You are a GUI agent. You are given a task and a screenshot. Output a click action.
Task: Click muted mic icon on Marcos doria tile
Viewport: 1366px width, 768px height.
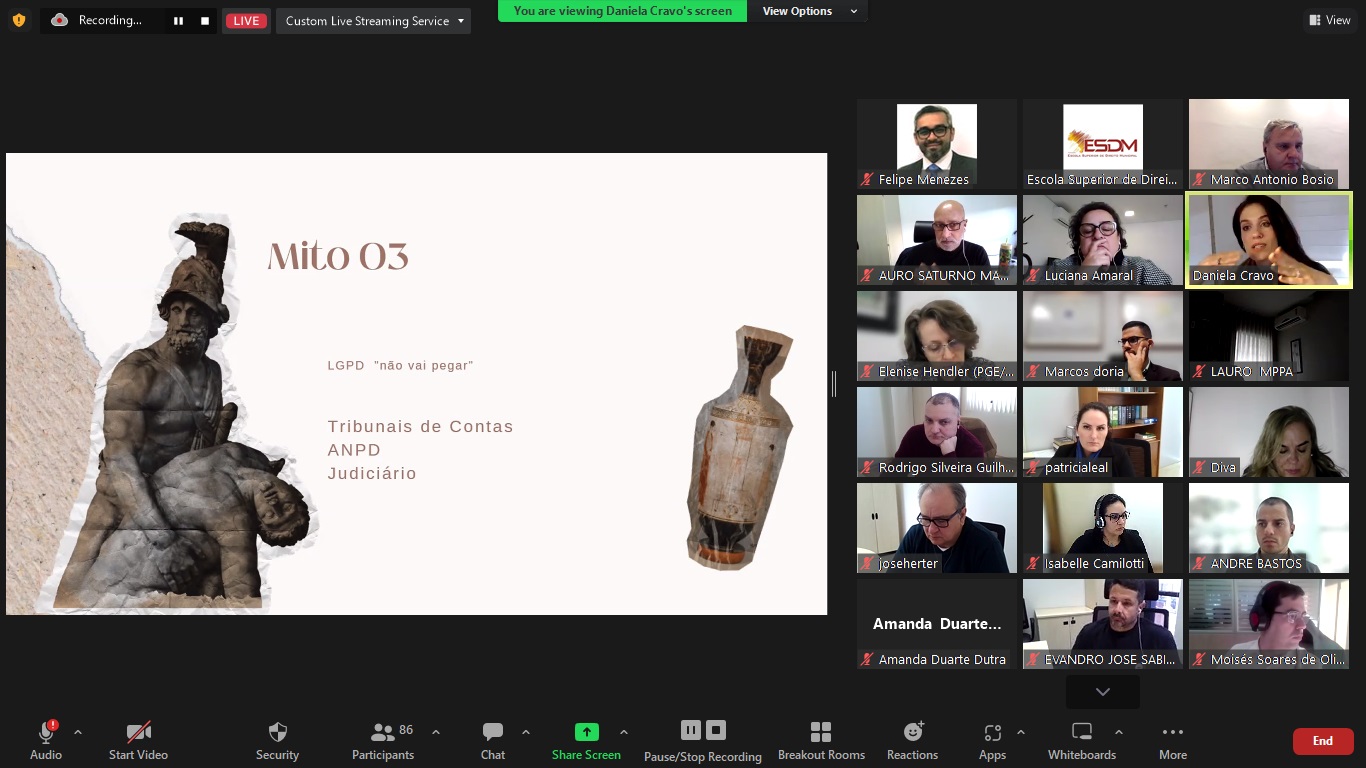[1033, 372]
